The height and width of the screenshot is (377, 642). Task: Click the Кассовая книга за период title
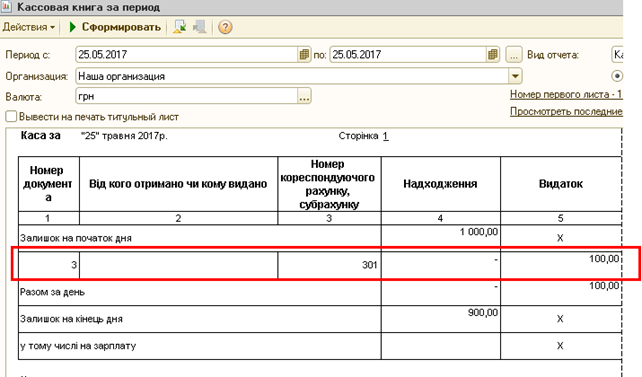[88, 7]
